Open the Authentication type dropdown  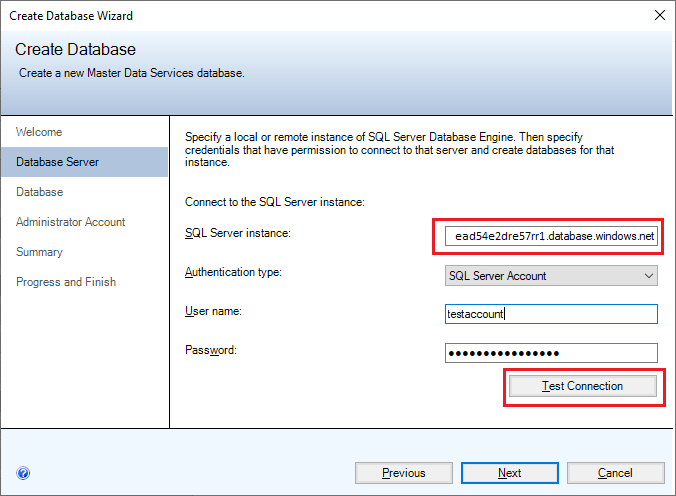551,275
